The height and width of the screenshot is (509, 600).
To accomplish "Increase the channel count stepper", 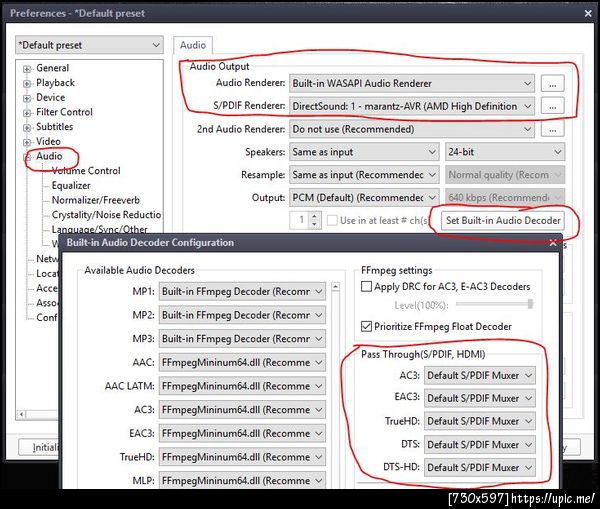I will point(314,216).
